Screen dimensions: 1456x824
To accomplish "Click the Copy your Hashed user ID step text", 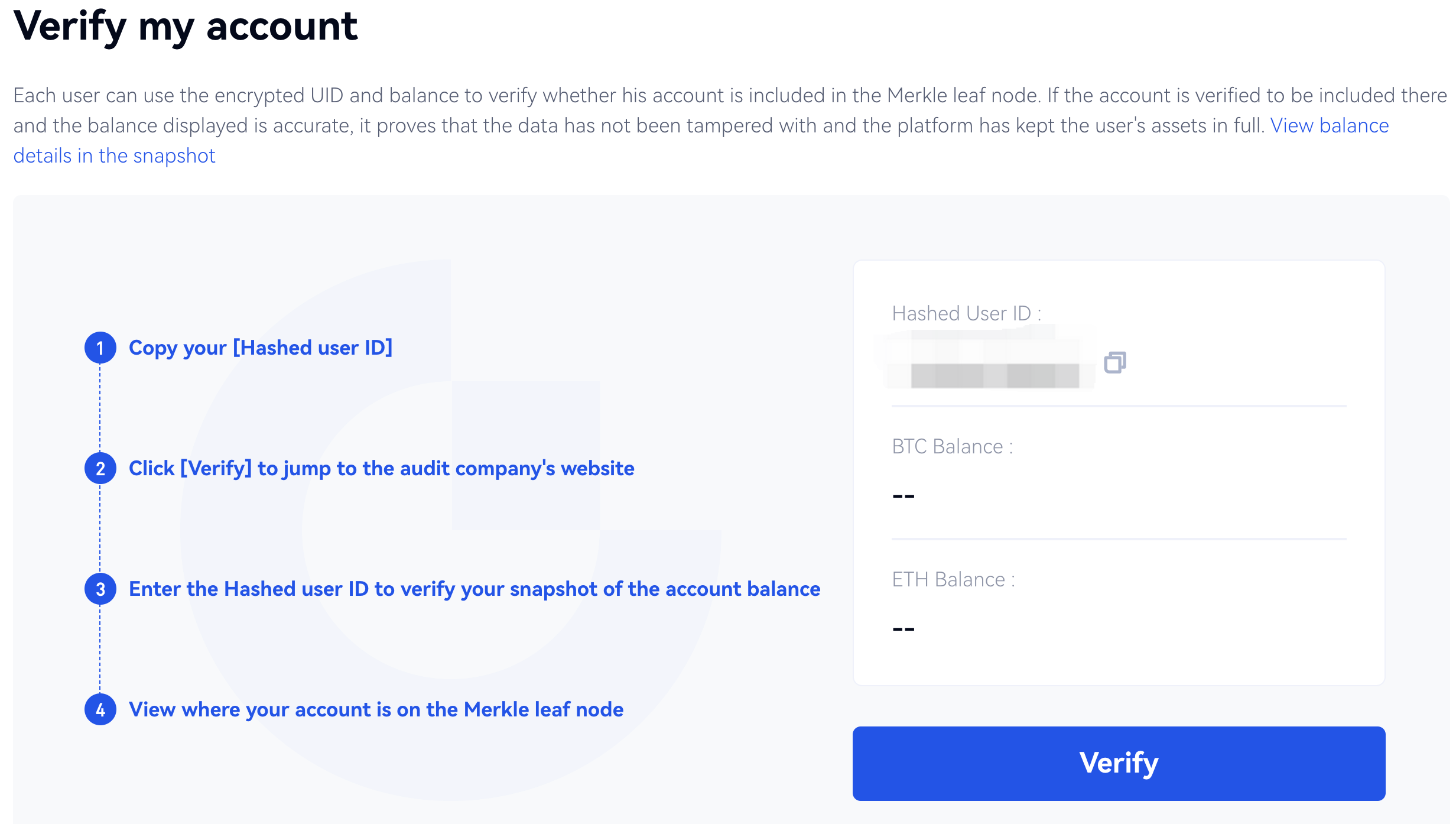I will [x=261, y=348].
